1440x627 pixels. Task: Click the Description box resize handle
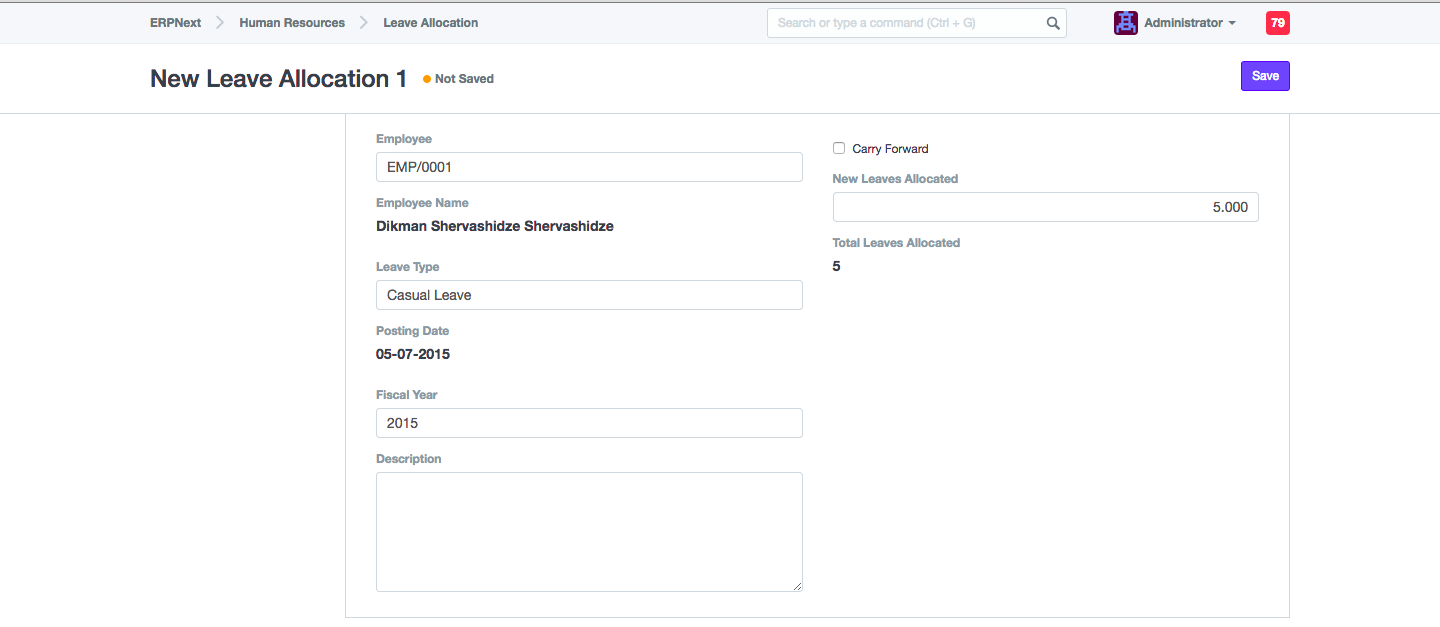pos(797,586)
